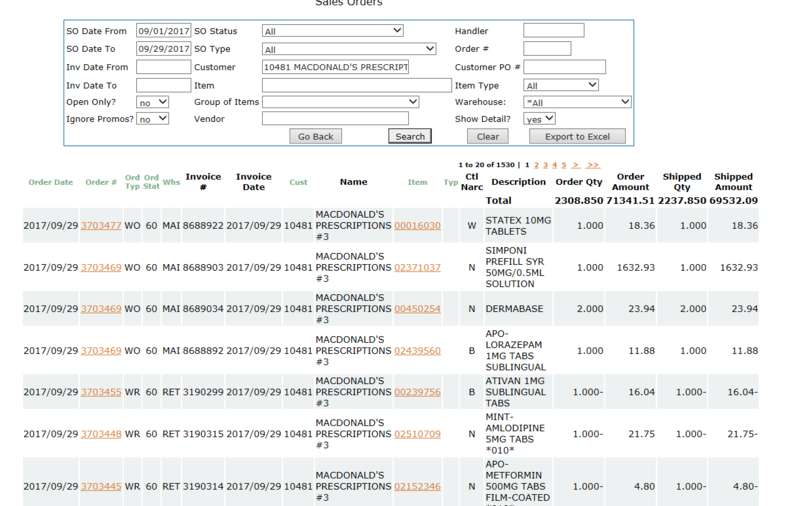Click the Customer PO # field
This screenshot has height=506, width=800.
pyautogui.click(x=564, y=67)
